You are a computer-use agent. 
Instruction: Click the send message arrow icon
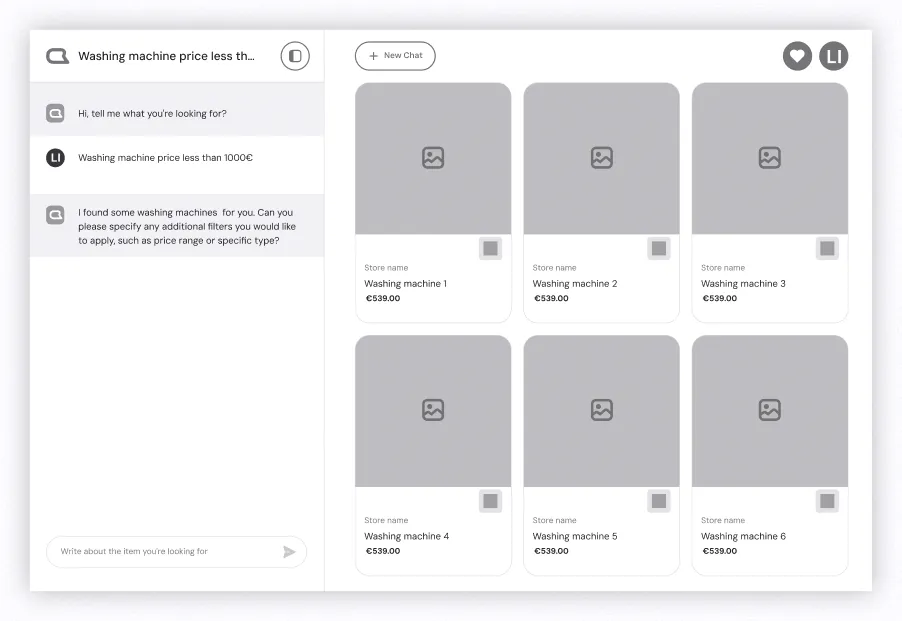[289, 551]
